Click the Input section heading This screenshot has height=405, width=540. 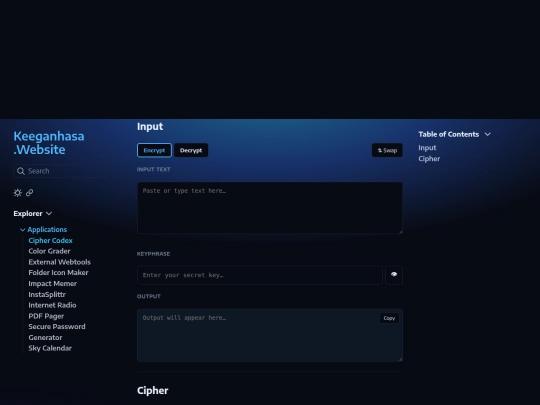point(150,126)
